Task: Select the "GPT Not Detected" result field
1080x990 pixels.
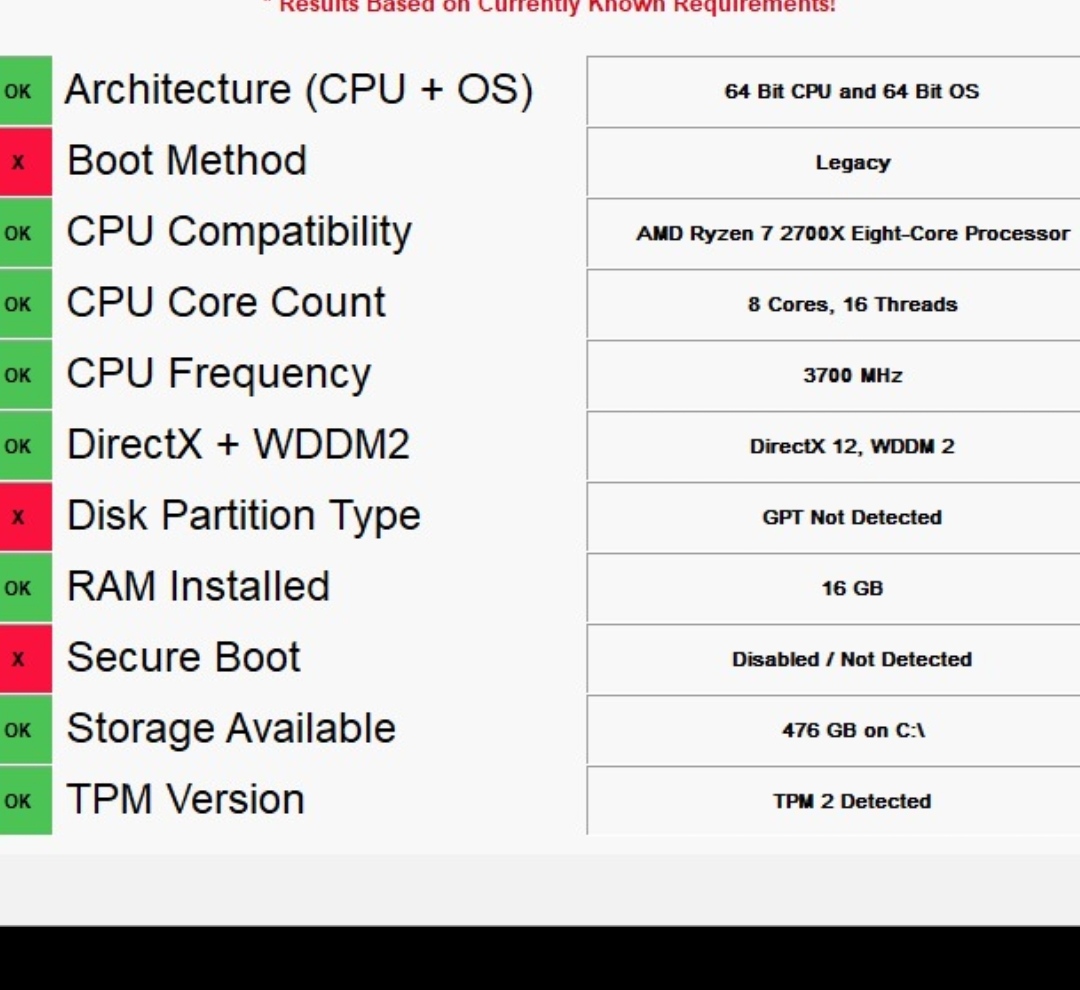Action: [852, 517]
